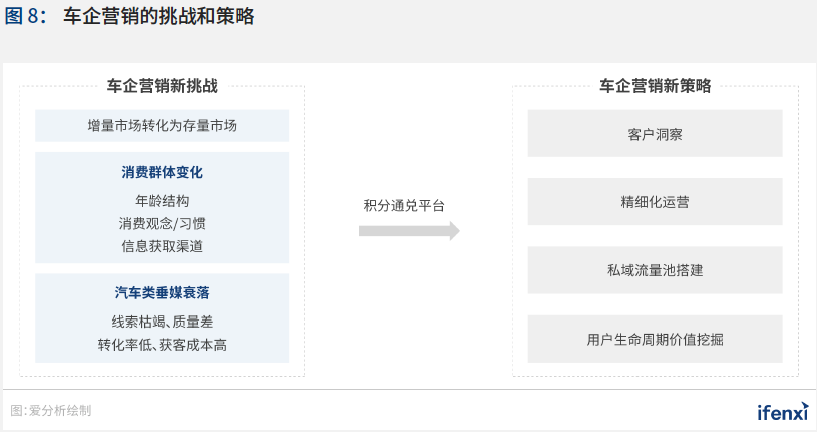
Task: Click the 私域流量池搭建 box
Action: 655,270
